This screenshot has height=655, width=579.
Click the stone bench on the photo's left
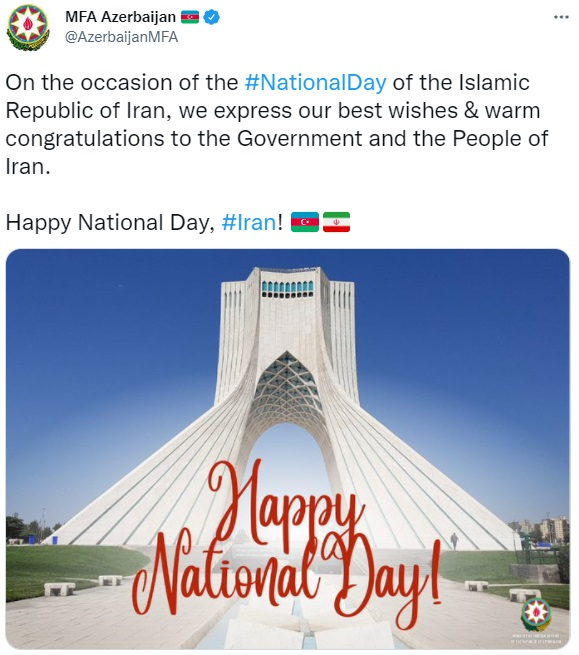pyautogui.click(x=59, y=589)
